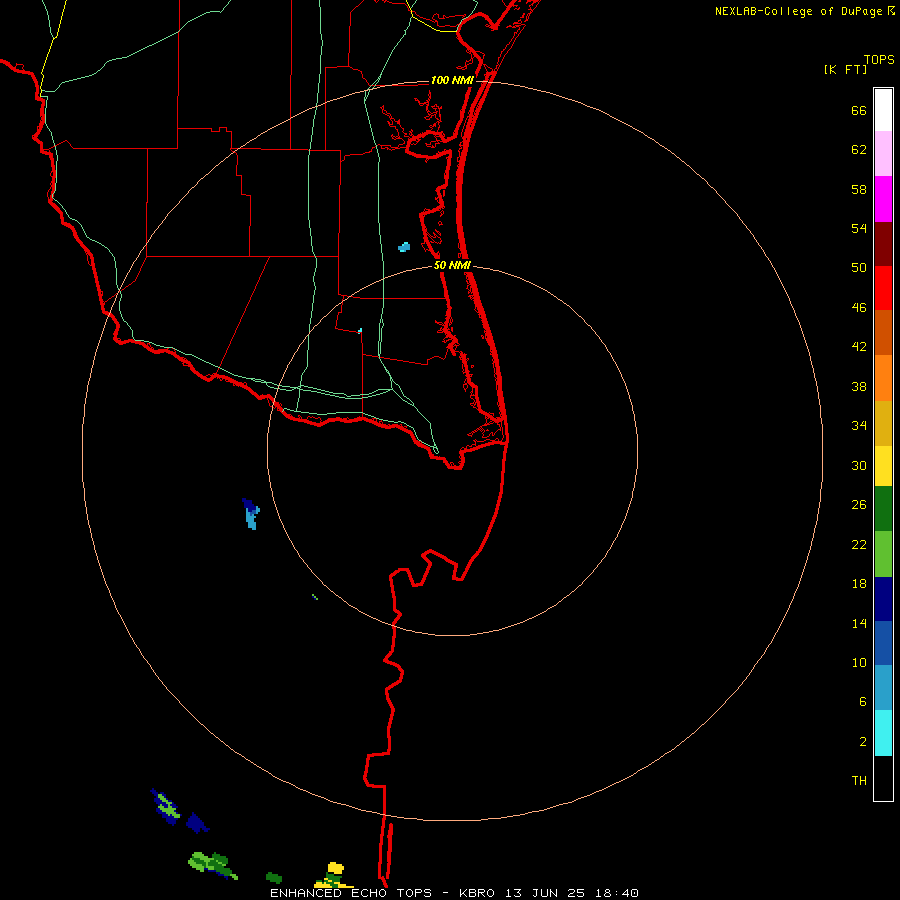Click the legend value 38

pyautogui.click(x=859, y=386)
